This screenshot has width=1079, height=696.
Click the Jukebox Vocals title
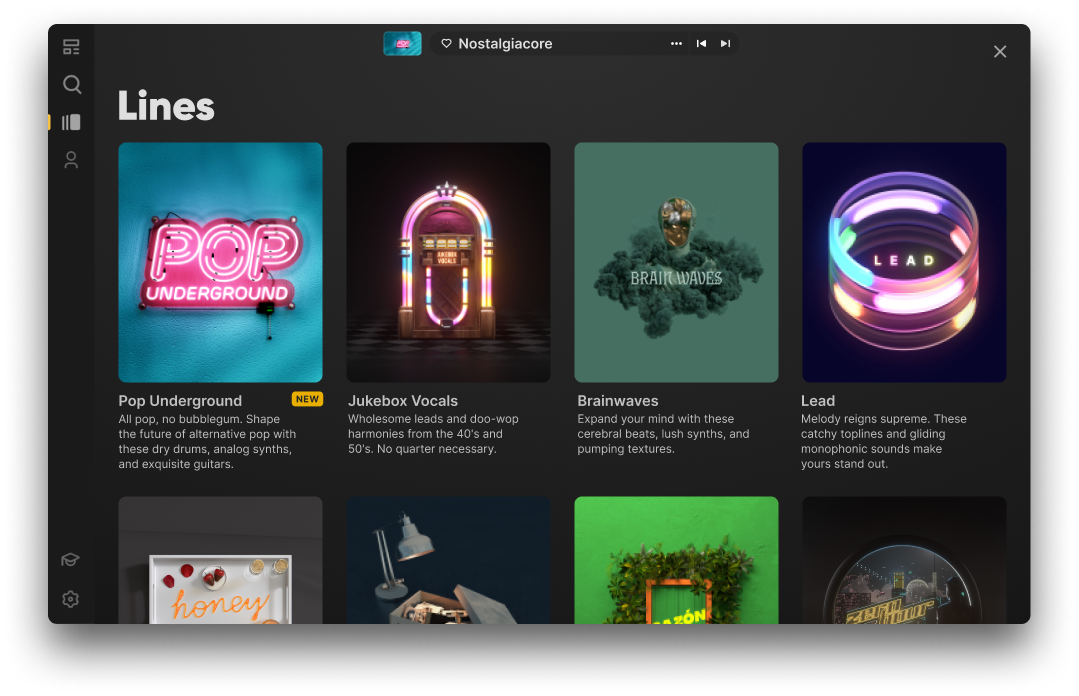(403, 401)
